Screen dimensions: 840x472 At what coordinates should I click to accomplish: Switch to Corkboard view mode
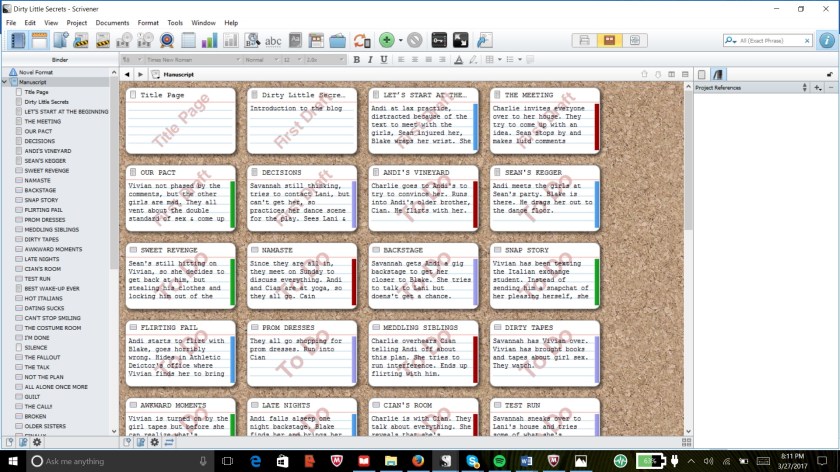tap(606, 41)
